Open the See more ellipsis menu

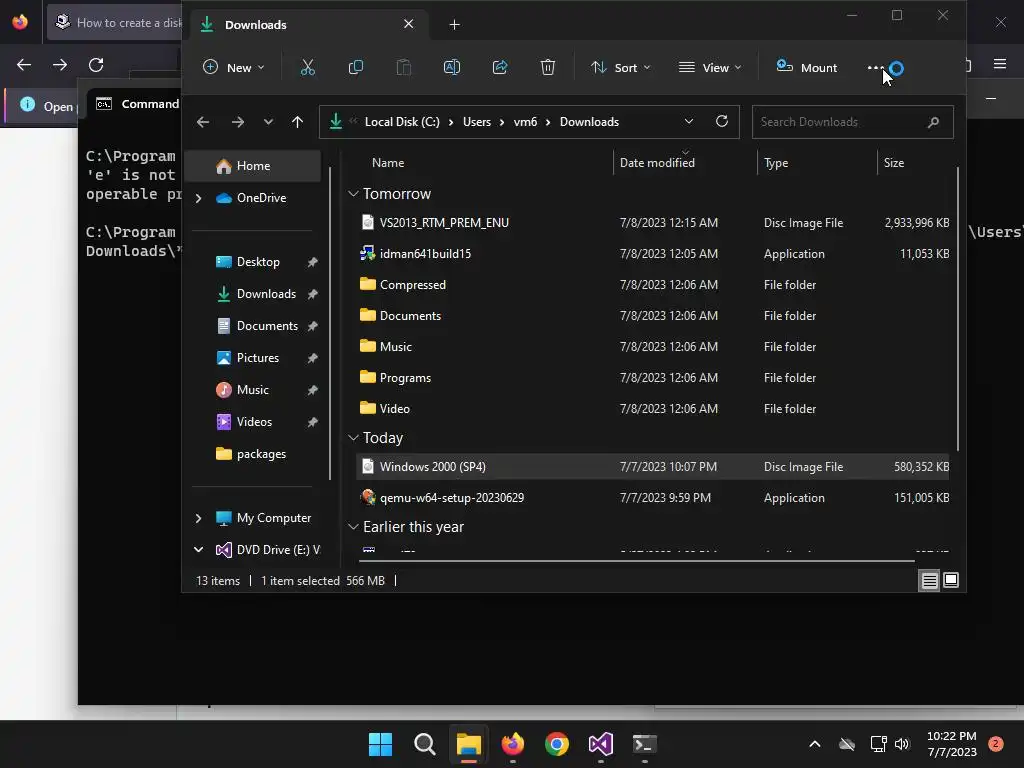click(x=875, y=67)
